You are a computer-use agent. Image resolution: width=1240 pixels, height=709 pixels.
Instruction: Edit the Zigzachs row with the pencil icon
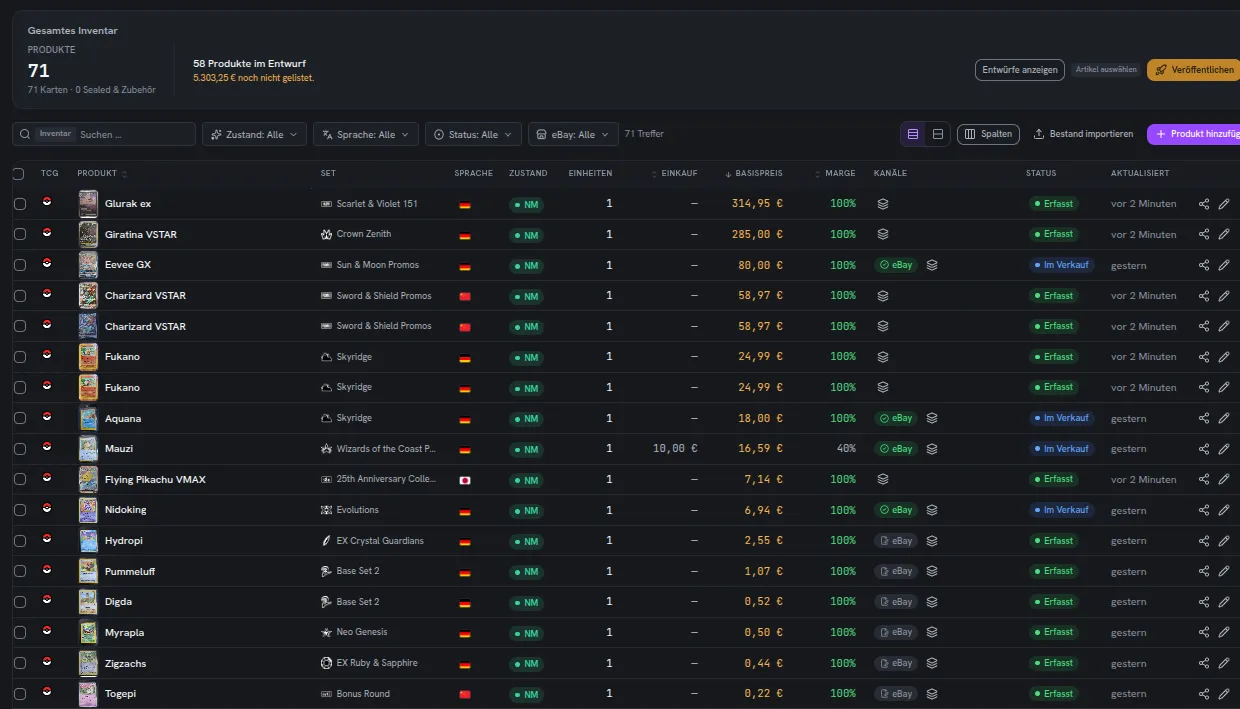coord(1224,663)
